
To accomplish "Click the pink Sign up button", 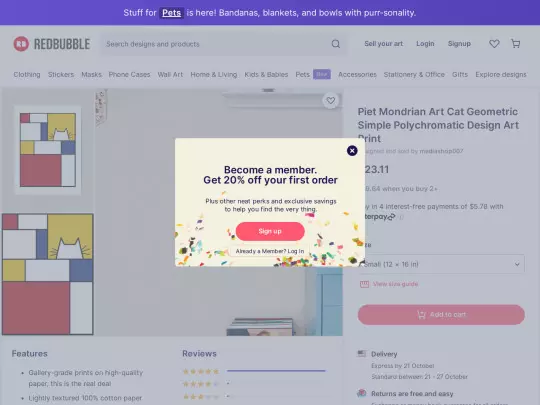I will click(x=270, y=231).
